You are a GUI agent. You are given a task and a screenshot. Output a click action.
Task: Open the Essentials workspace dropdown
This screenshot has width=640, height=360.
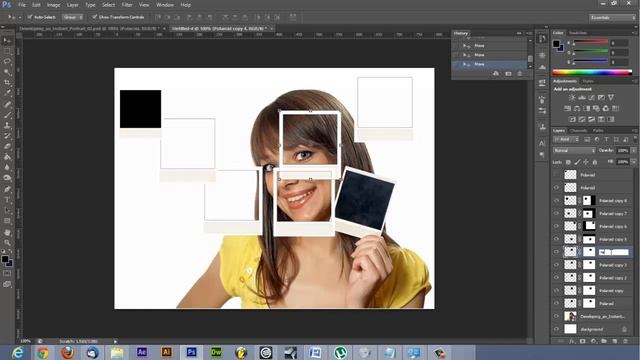tap(612, 18)
